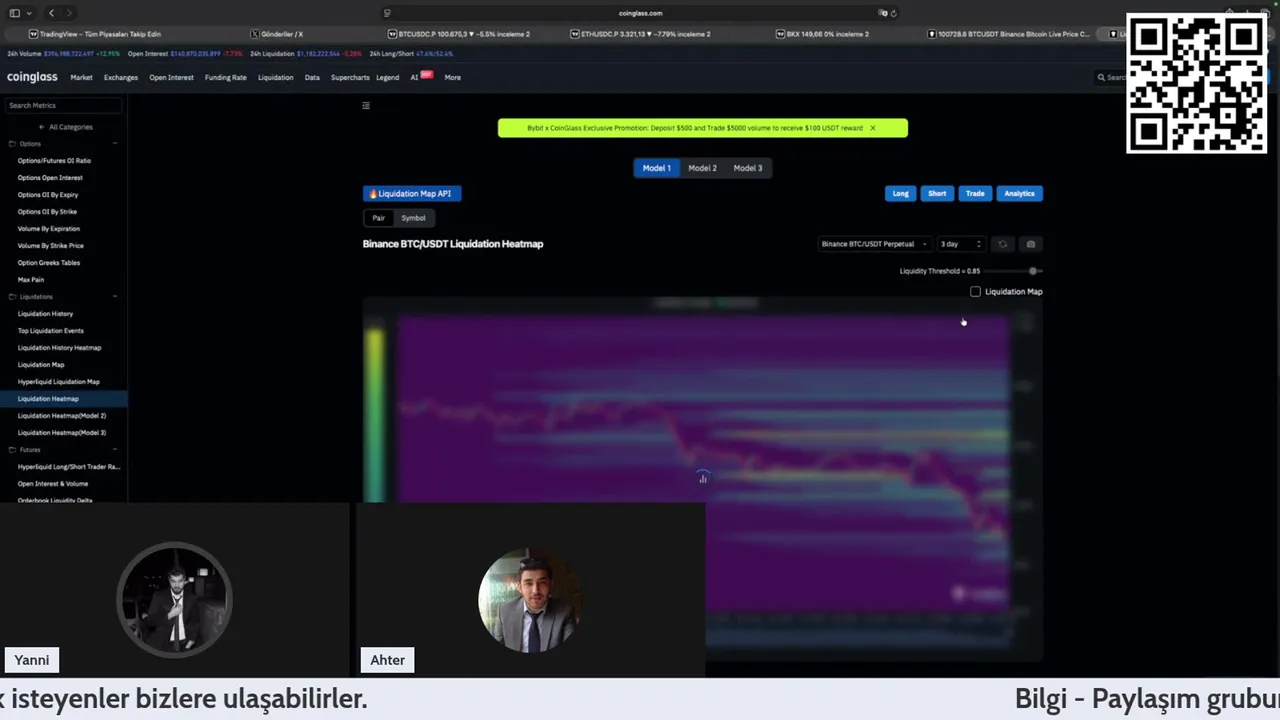Click the Short button
Screen dimensions: 1280x720
pyautogui.click(x=937, y=194)
